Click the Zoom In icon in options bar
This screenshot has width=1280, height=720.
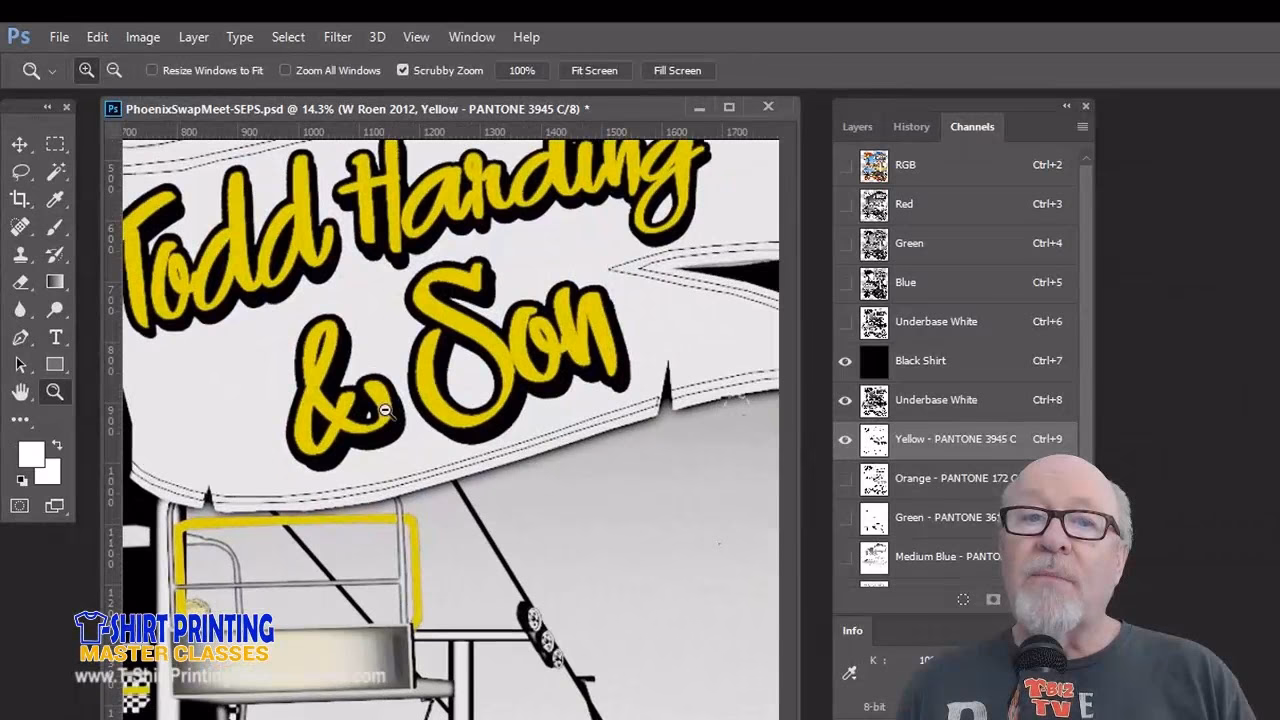point(86,70)
